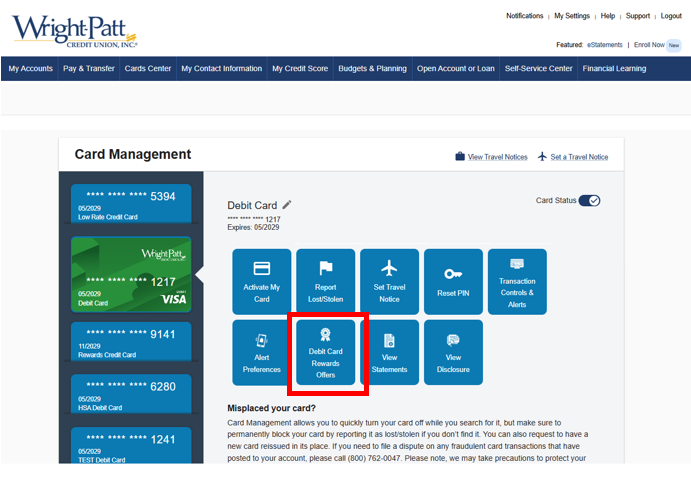Click the pencil icon beside Debit Card

click(287, 205)
